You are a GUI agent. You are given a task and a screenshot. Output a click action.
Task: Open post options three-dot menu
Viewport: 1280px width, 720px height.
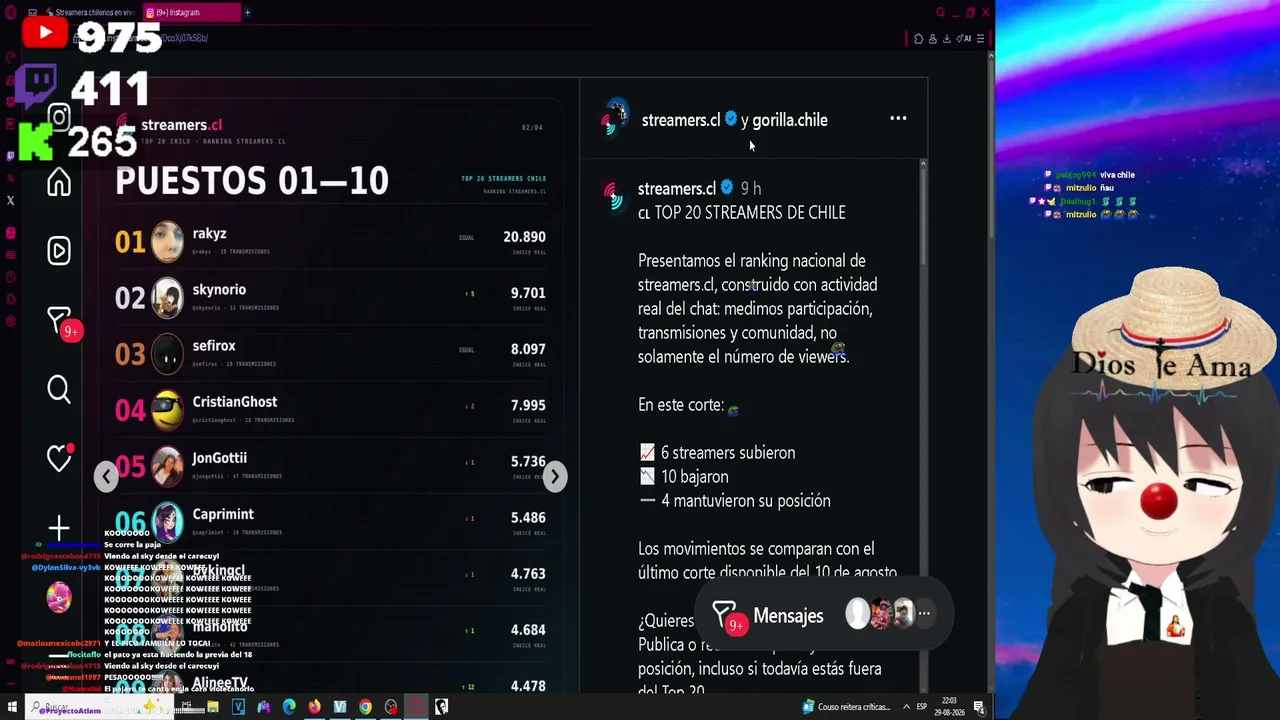(898, 119)
